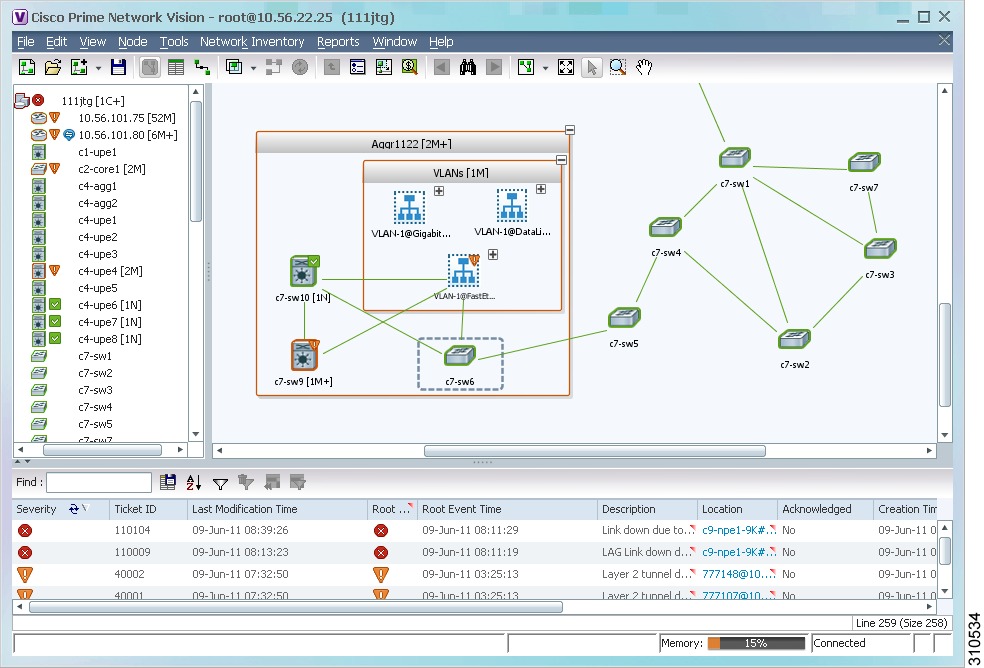Select the ticket 110009 row
The image size is (984, 668).
coord(474,552)
